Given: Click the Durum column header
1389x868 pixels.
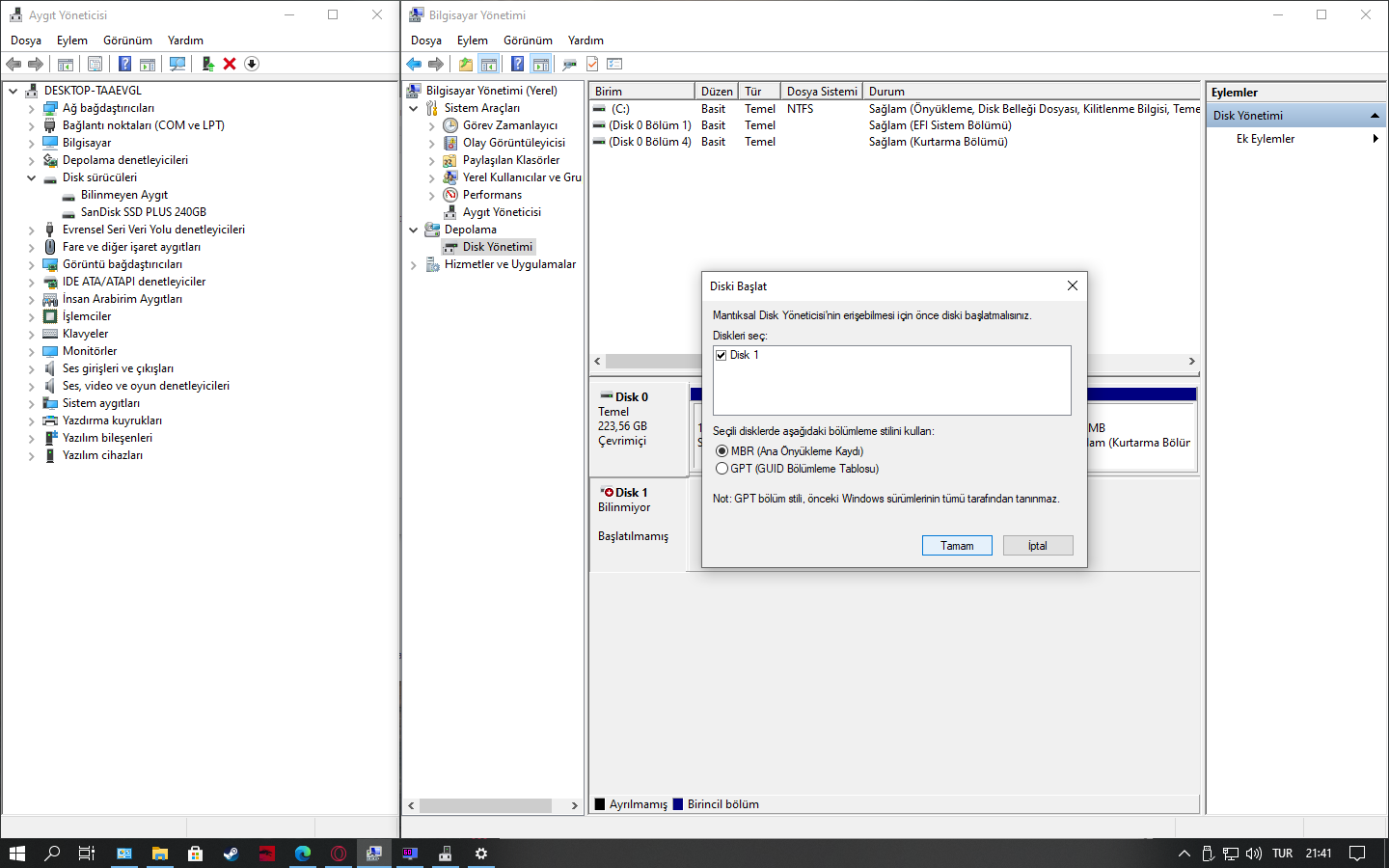Looking at the screenshot, I should coord(1032,92).
